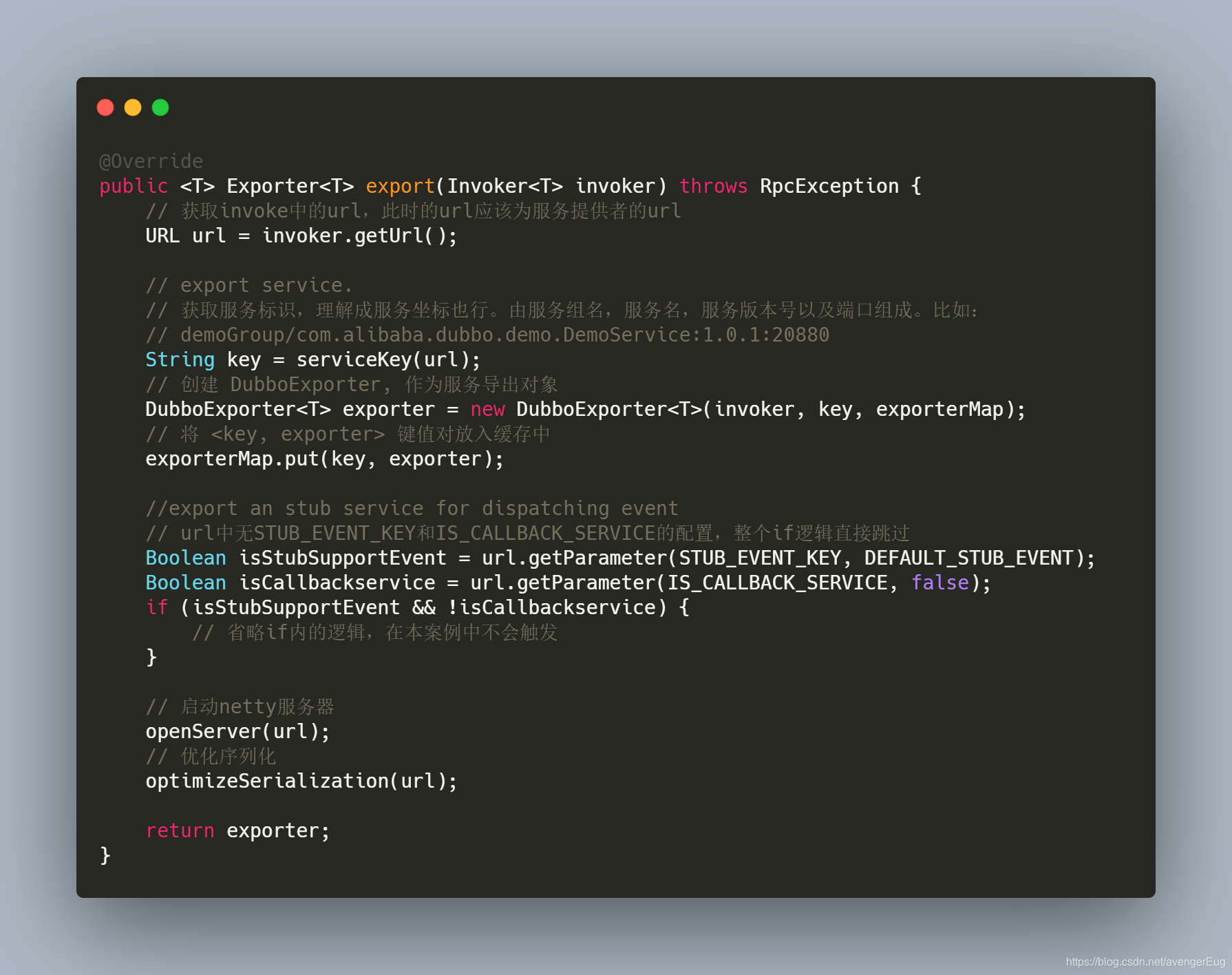Click the 'throws' keyword
Image resolution: width=1232 pixels, height=975 pixels.
click(713, 186)
